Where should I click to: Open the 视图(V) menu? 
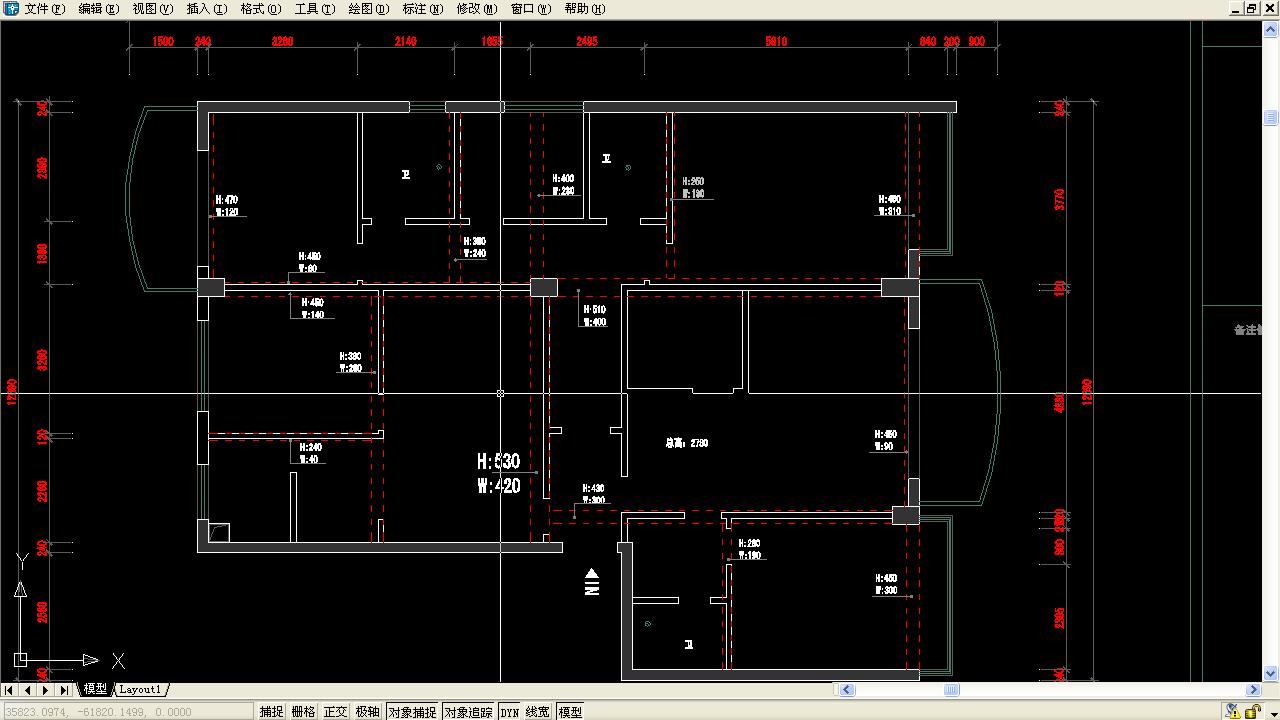pos(153,9)
